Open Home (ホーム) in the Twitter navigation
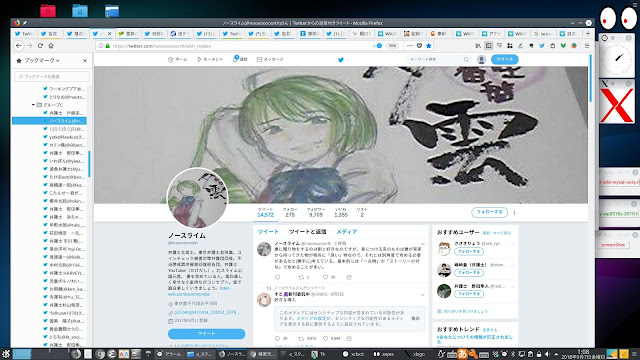640x360 pixels. (x=178, y=60)
